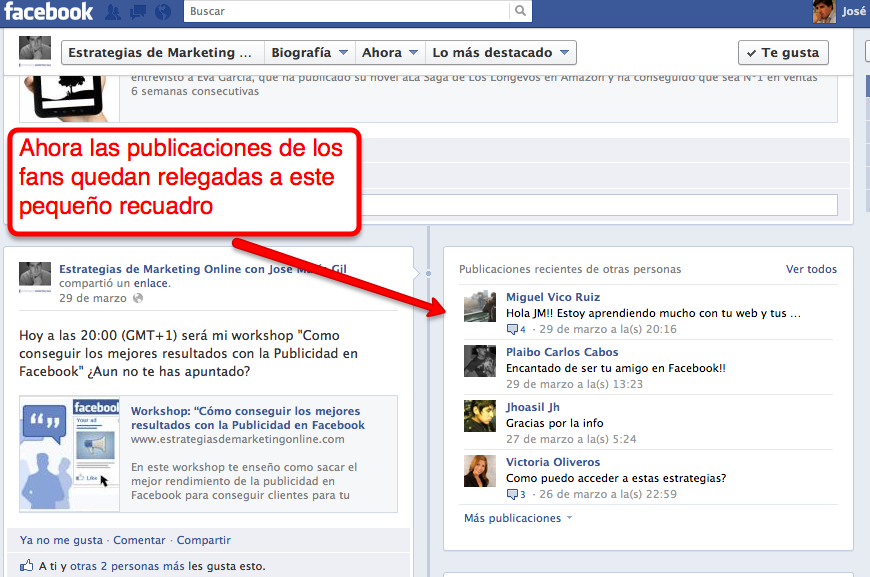The height and width of the screenshot is (577, 870).
Task: Click Ya no me gusta link
Action: [61, 540]
